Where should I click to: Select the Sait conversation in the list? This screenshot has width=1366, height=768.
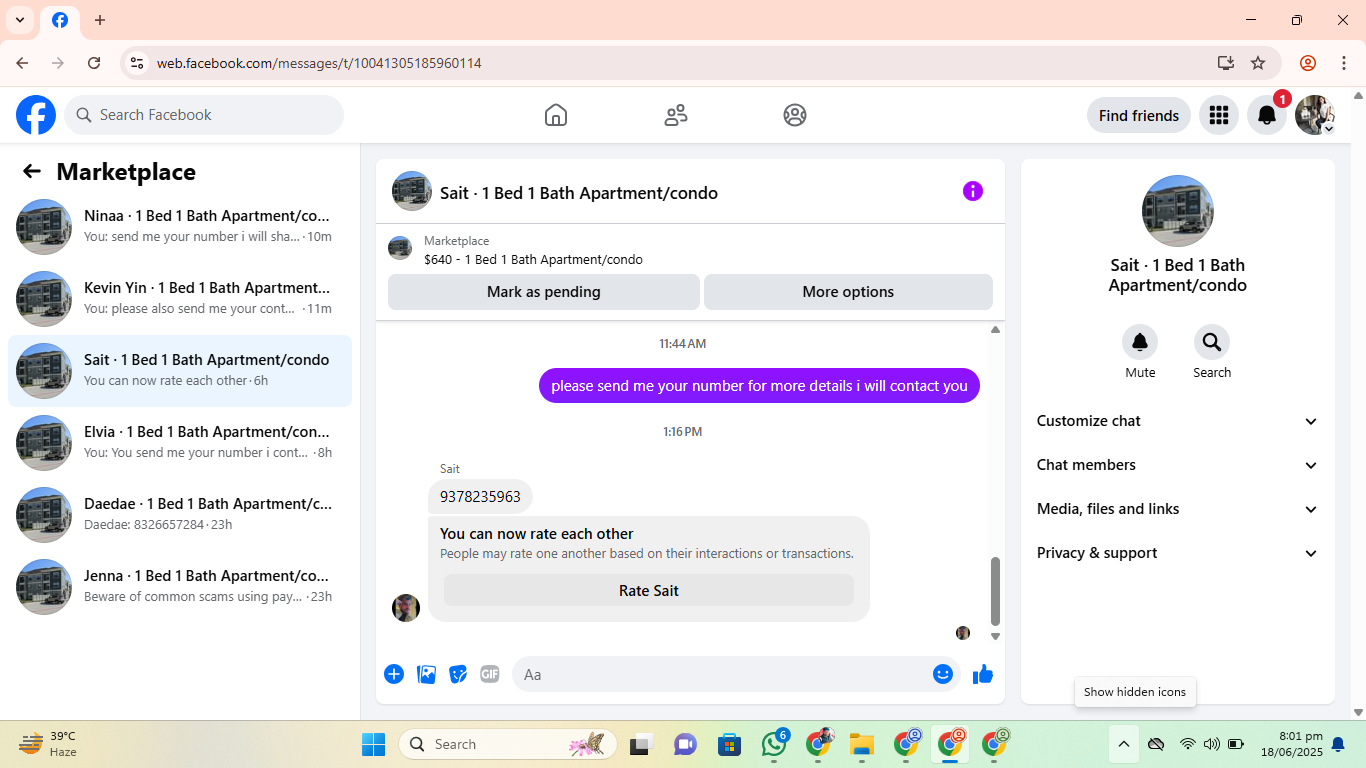tap(180, 371)
